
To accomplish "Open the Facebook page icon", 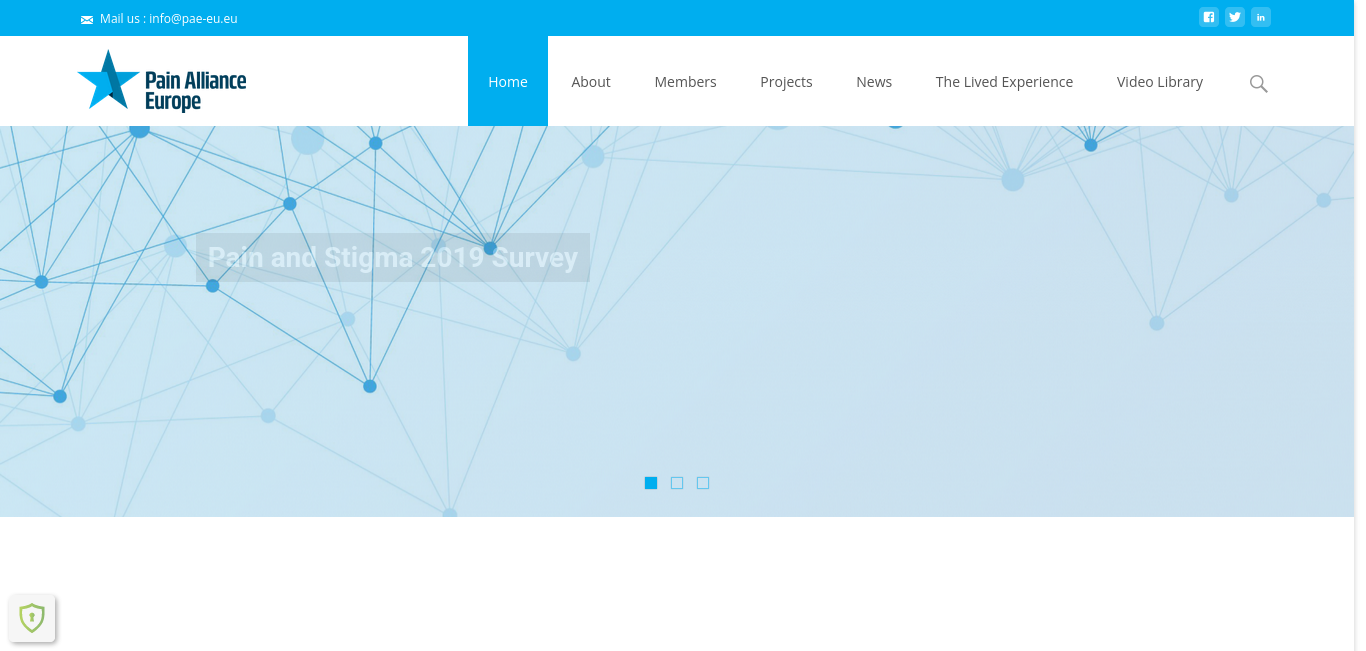I will click(x=1208, y=17).
